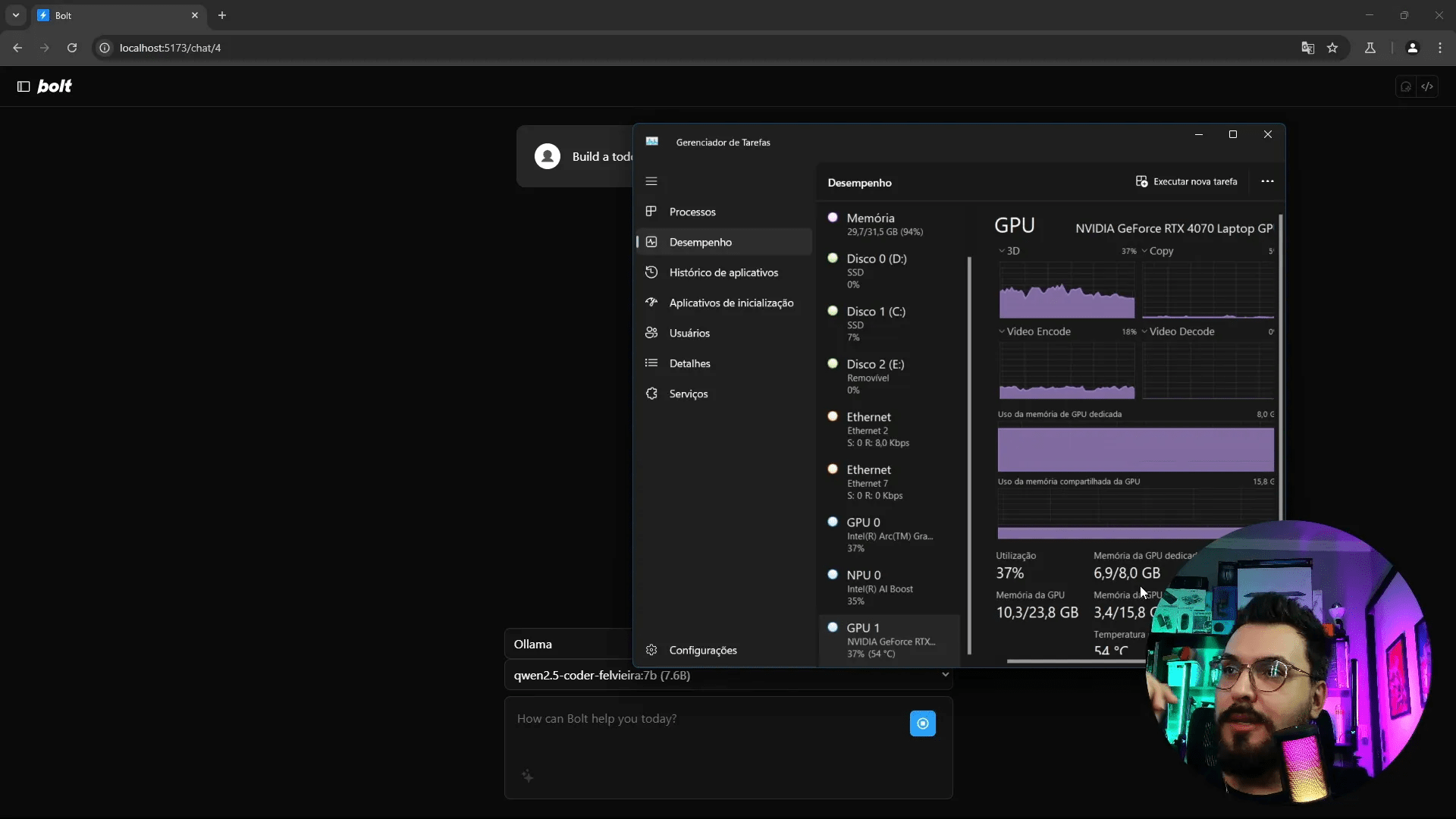Click the Google Translate icon in address bar
The image size is (1456, 819).
1307,48
